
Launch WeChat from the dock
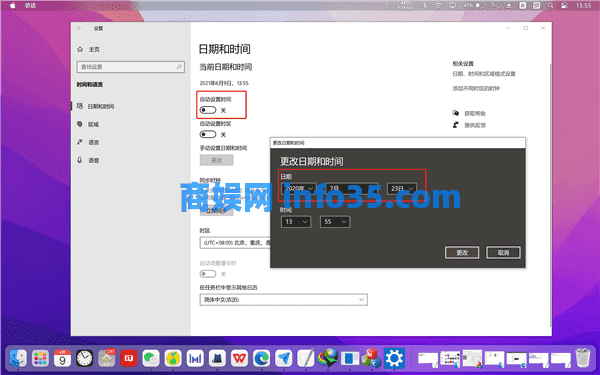pos(151,359)
